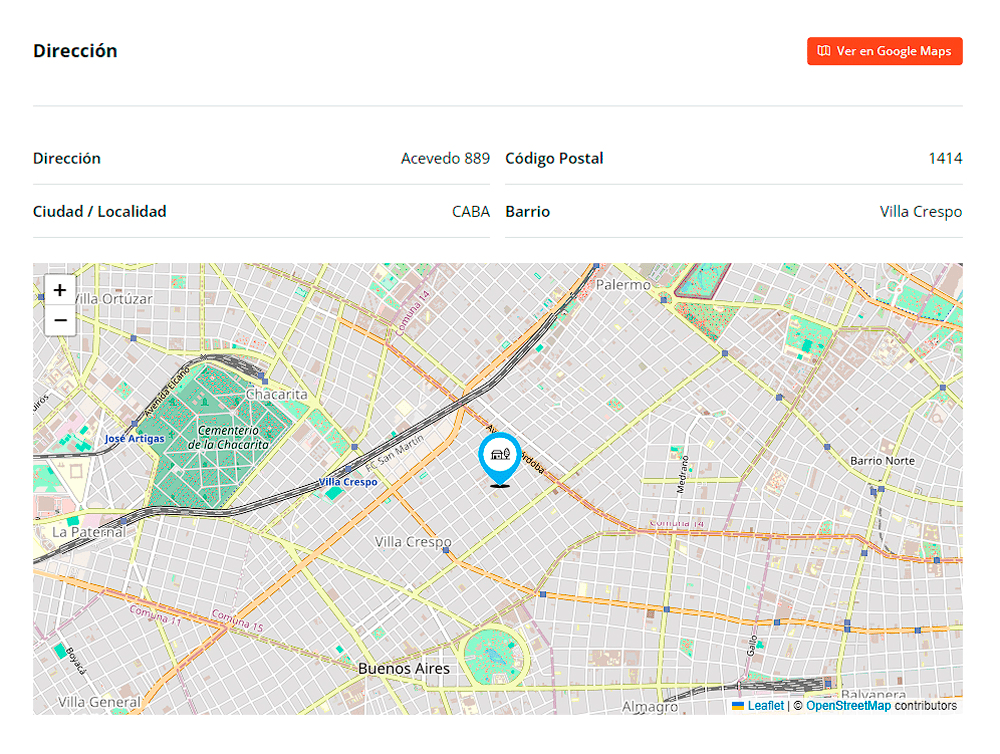This screenshot has width=1000, height=754.
Task: Open the Leaflet attribution link
Action: pyautogui.click(x=766, y=706)
